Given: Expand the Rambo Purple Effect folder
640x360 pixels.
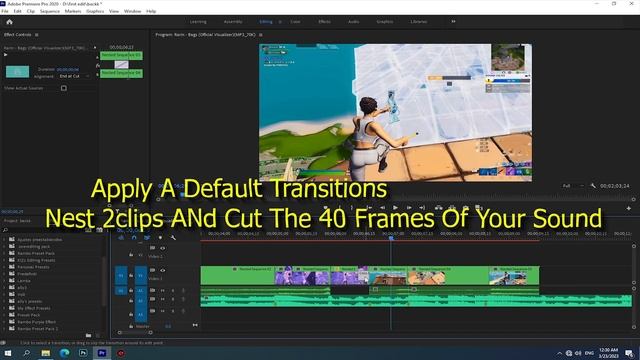Looking at the screenshot, I should pyautogui.click(x=4, y=322).
